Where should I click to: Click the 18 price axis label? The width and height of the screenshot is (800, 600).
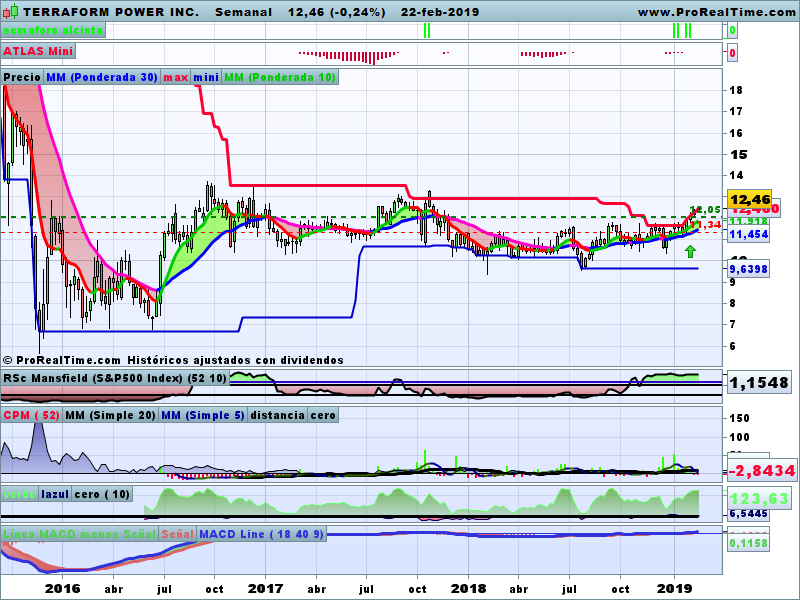[x=736, y=90]
